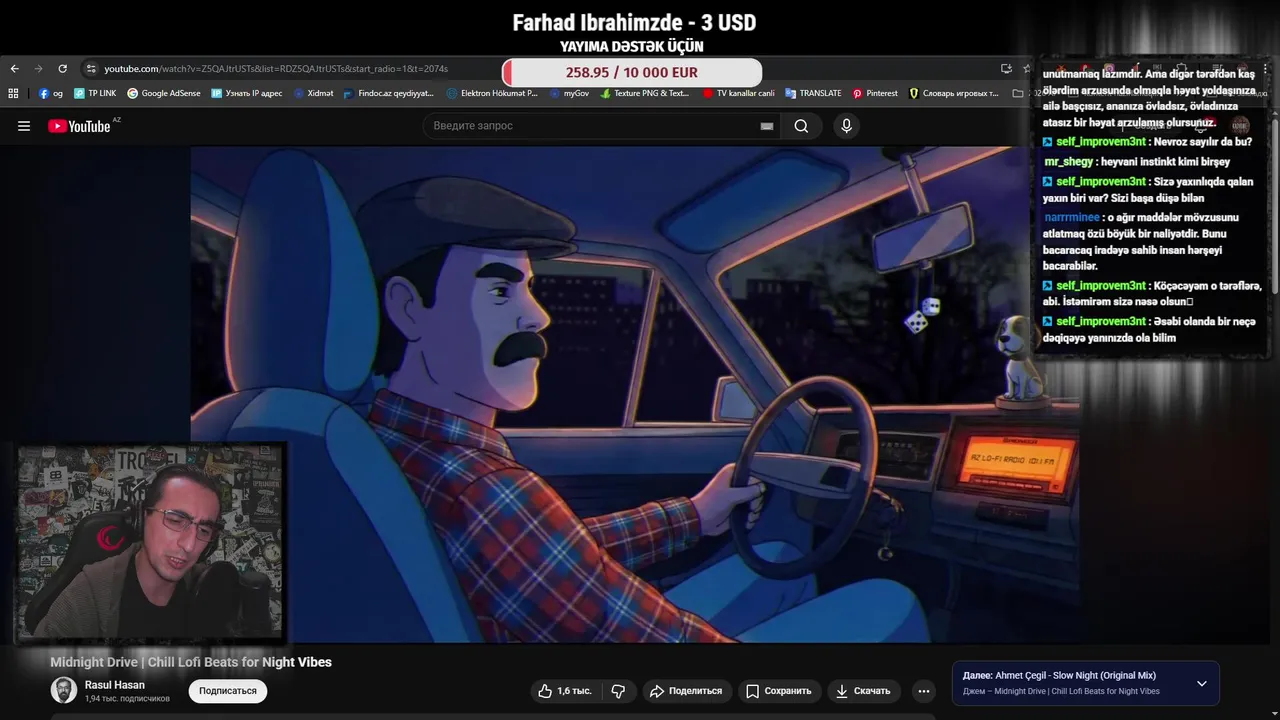This screenshot has width=1280, height=720.
Task: Open the Google AdSense bookmark
Action: [164, 93]
